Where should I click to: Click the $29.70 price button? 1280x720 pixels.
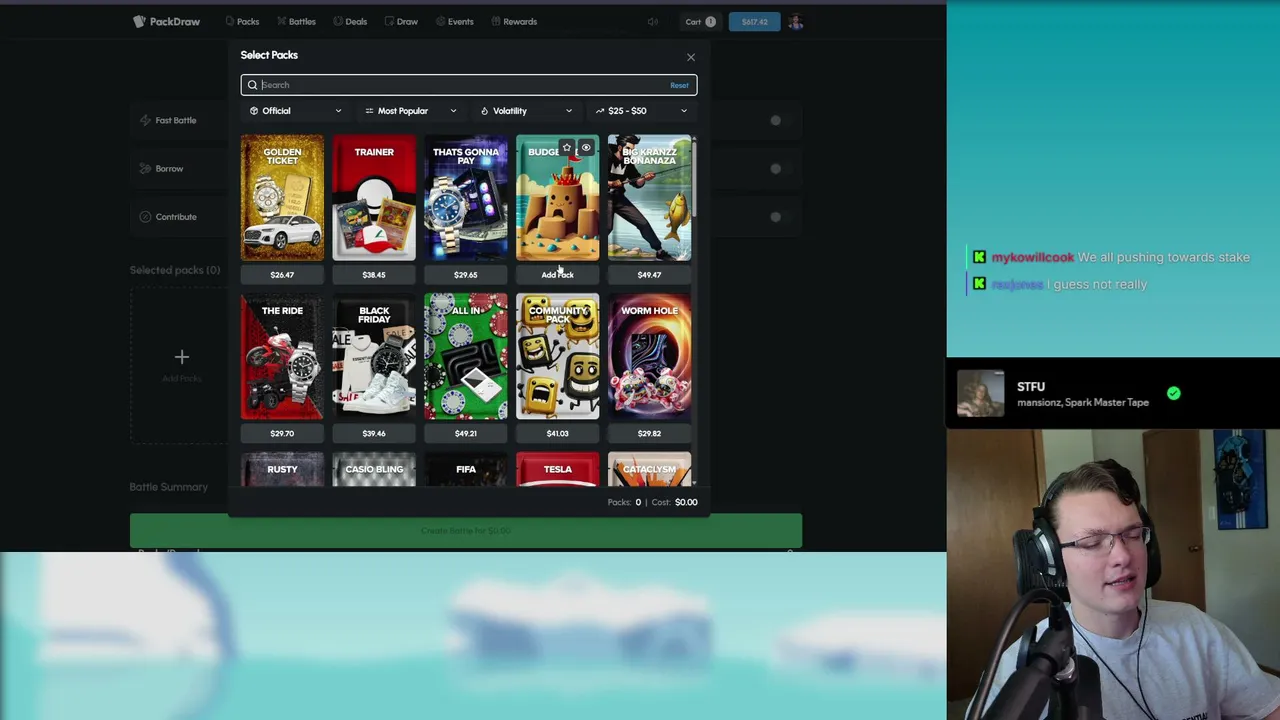(x=282, y=434)
